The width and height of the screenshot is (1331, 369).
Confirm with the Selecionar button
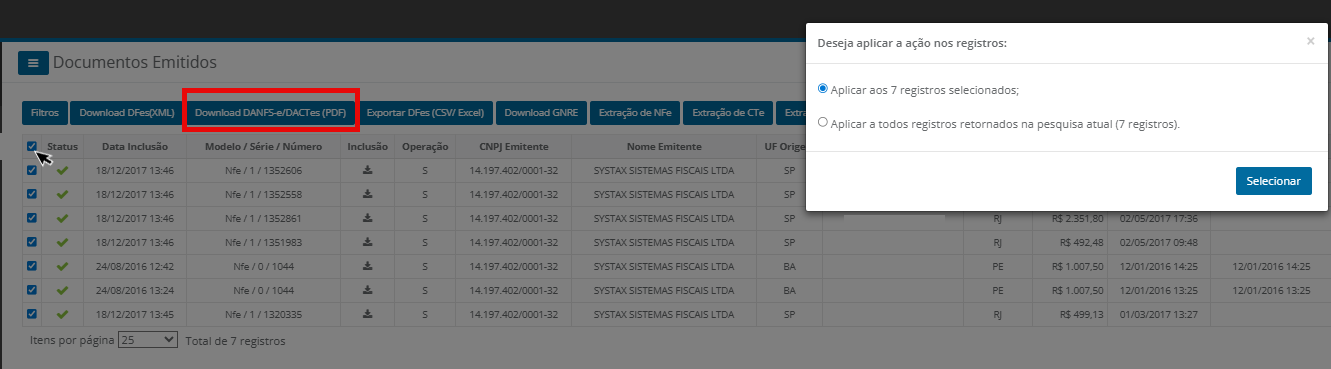[x=1273, y=181]
